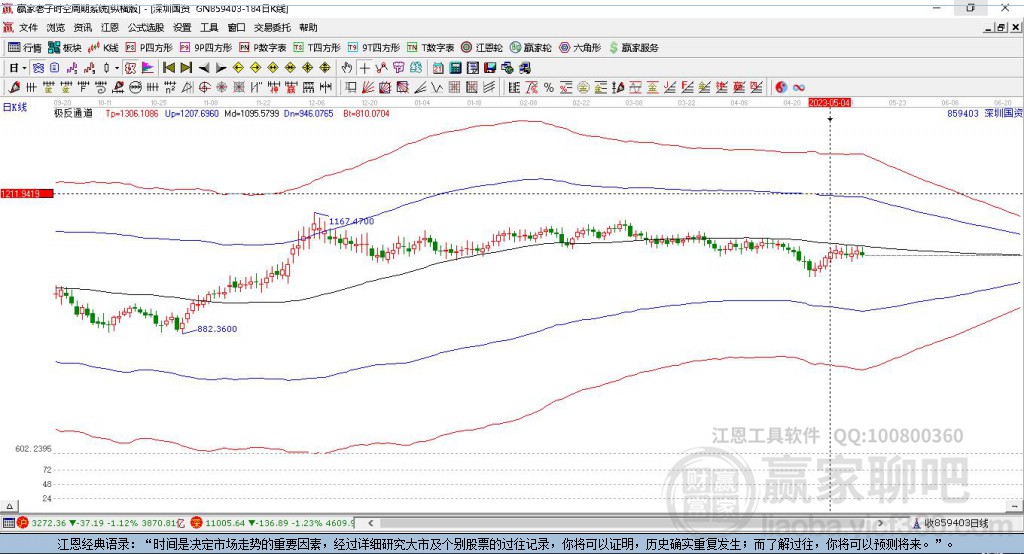Open the 板块 sector panel
The width and height of the screenshot is (1024, 554).
[65, 48]
